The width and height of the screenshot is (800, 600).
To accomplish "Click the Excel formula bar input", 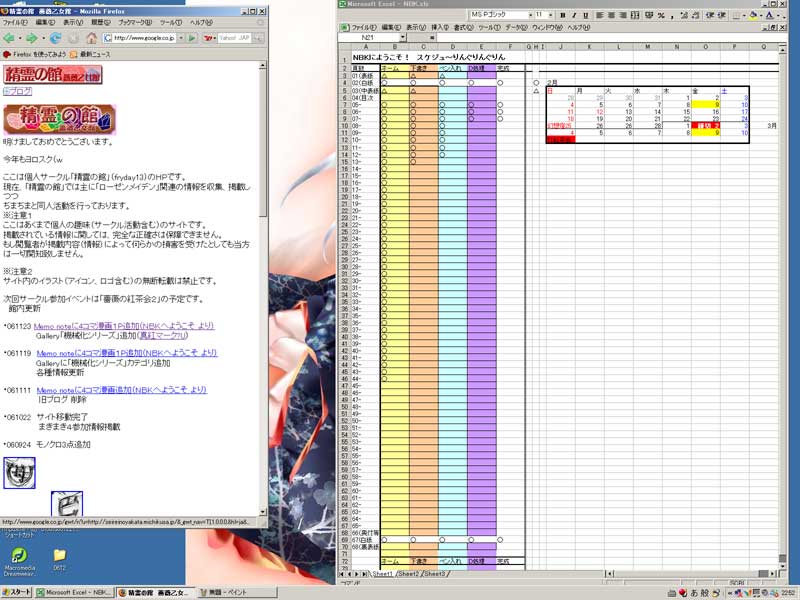I will [611, 37].
